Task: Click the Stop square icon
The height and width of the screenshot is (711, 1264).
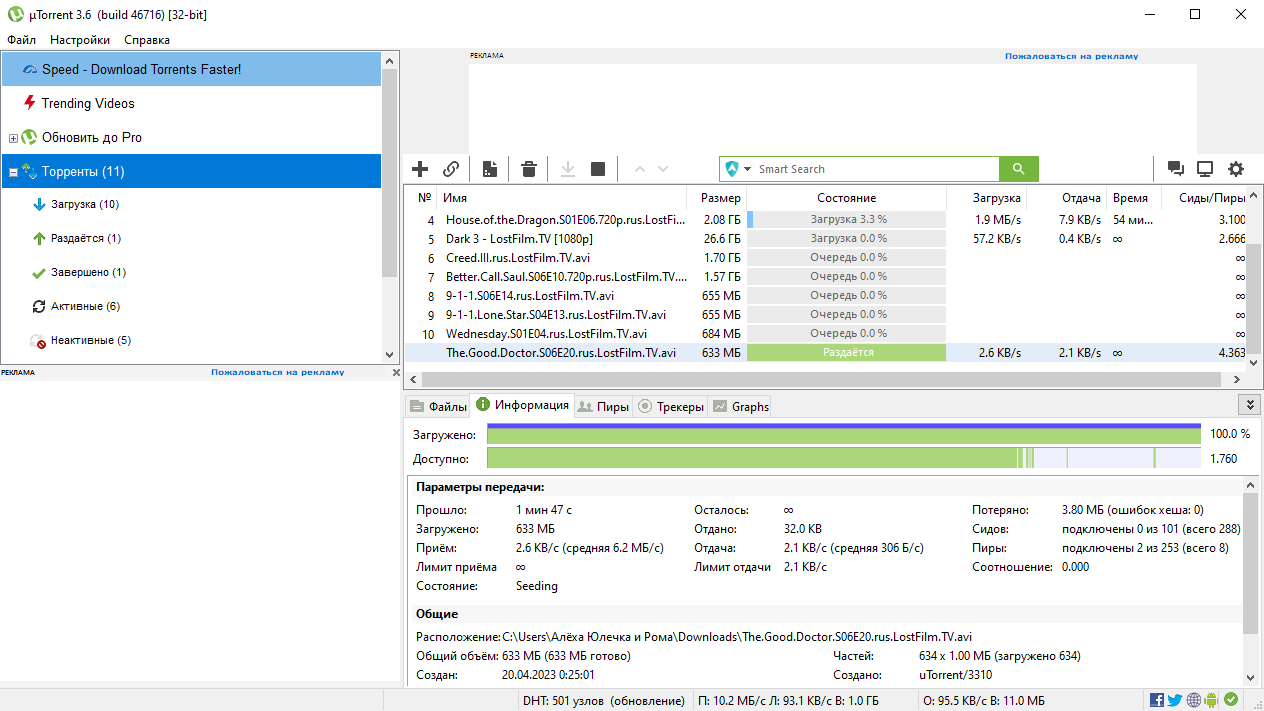Action: tap(598, 169)
